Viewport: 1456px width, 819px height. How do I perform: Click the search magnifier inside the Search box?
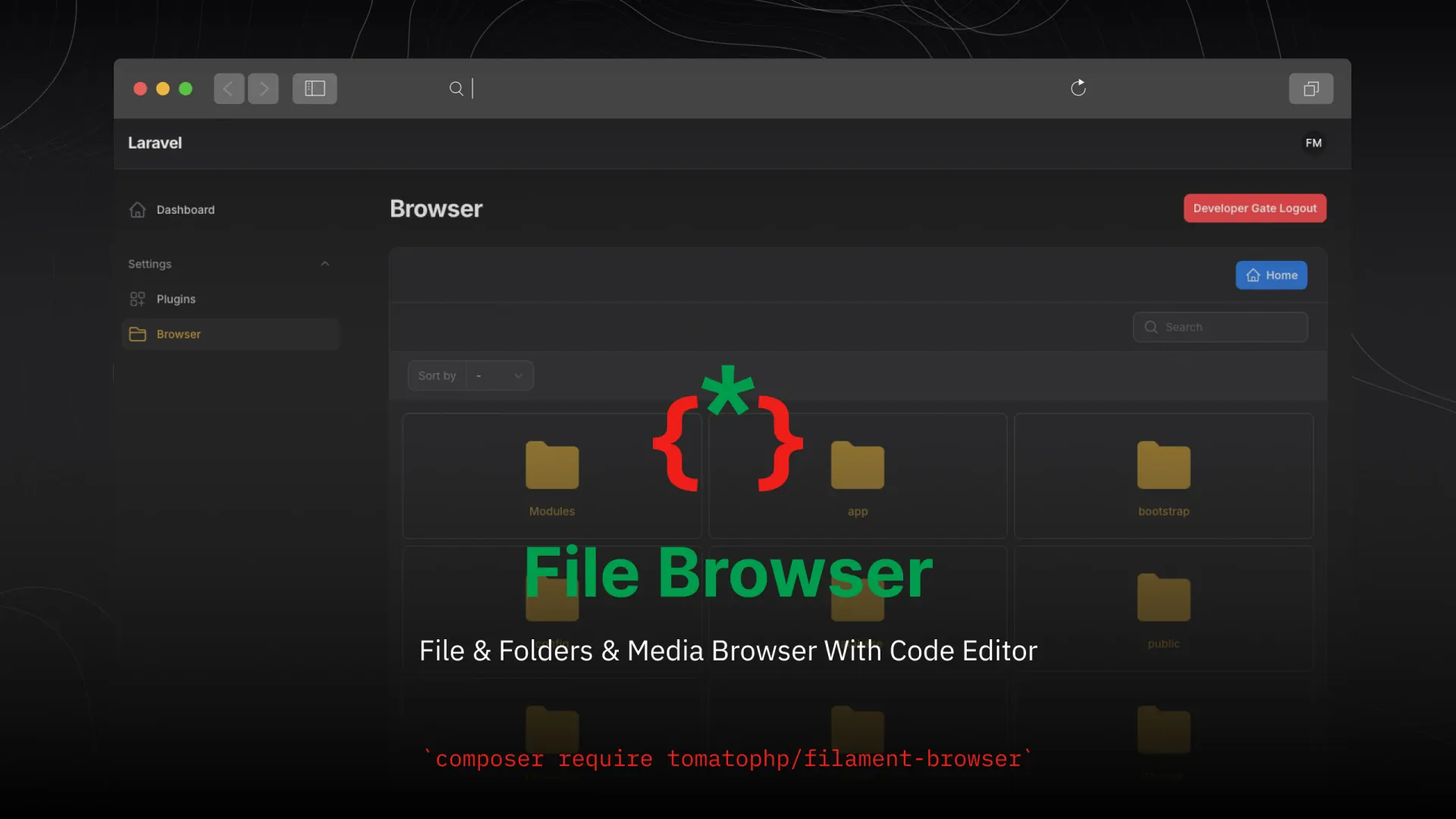pos(1150,327)
